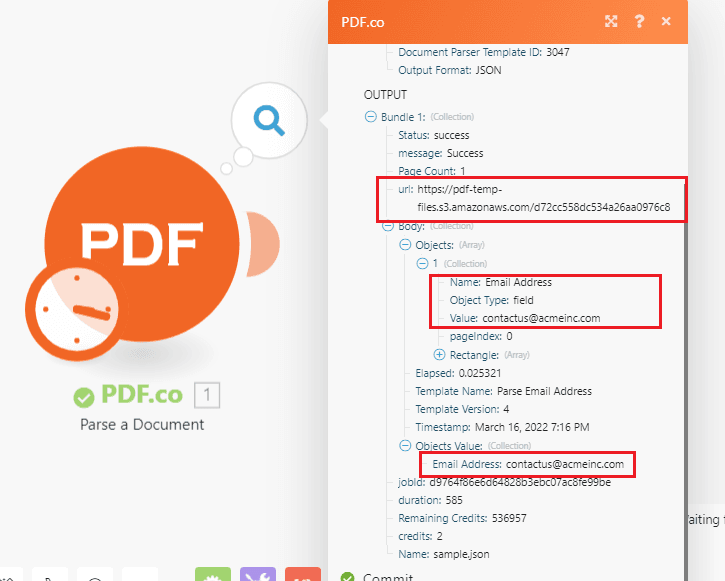Expand the PDF.co panel to fullscreen

tap(611, 21)
